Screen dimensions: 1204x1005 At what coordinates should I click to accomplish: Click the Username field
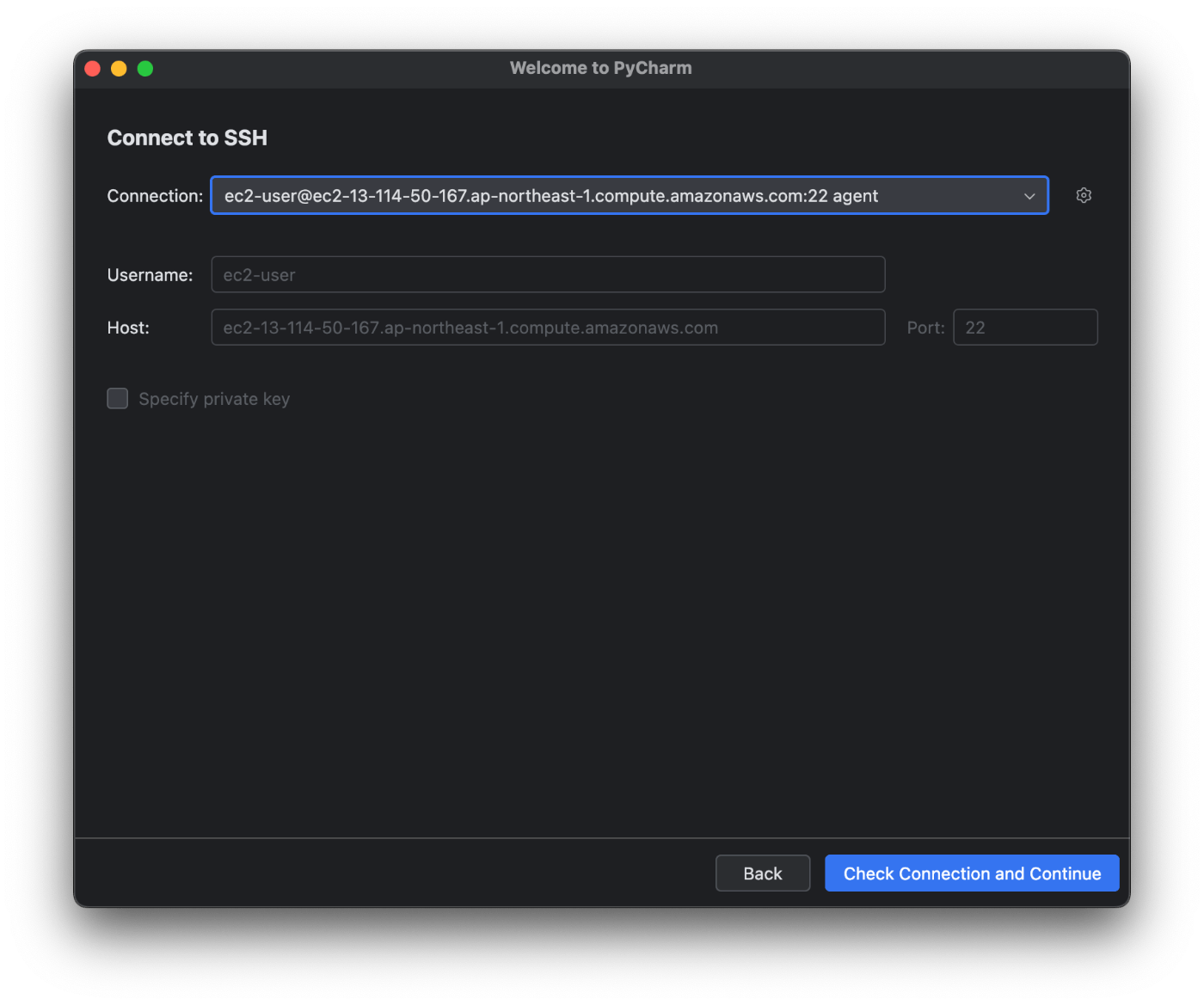click(548, 274)
